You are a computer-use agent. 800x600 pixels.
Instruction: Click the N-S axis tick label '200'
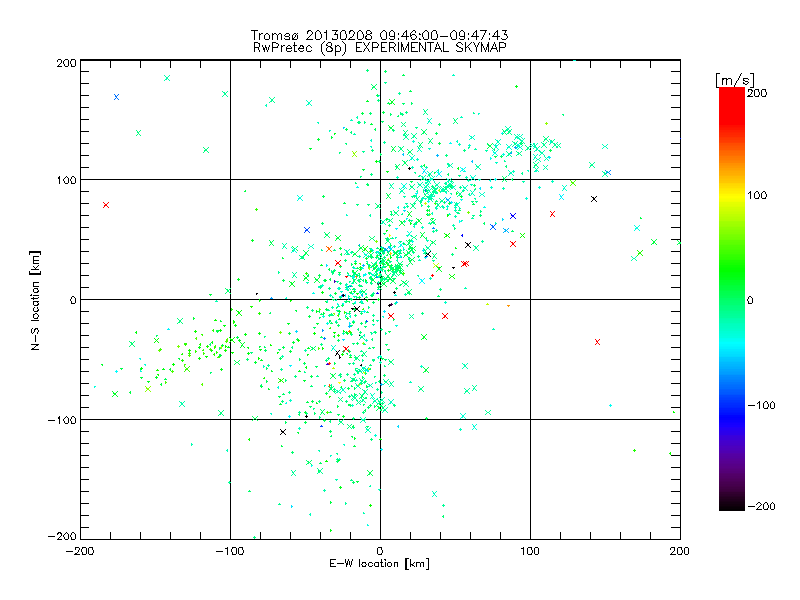click(x=66, y=63)
